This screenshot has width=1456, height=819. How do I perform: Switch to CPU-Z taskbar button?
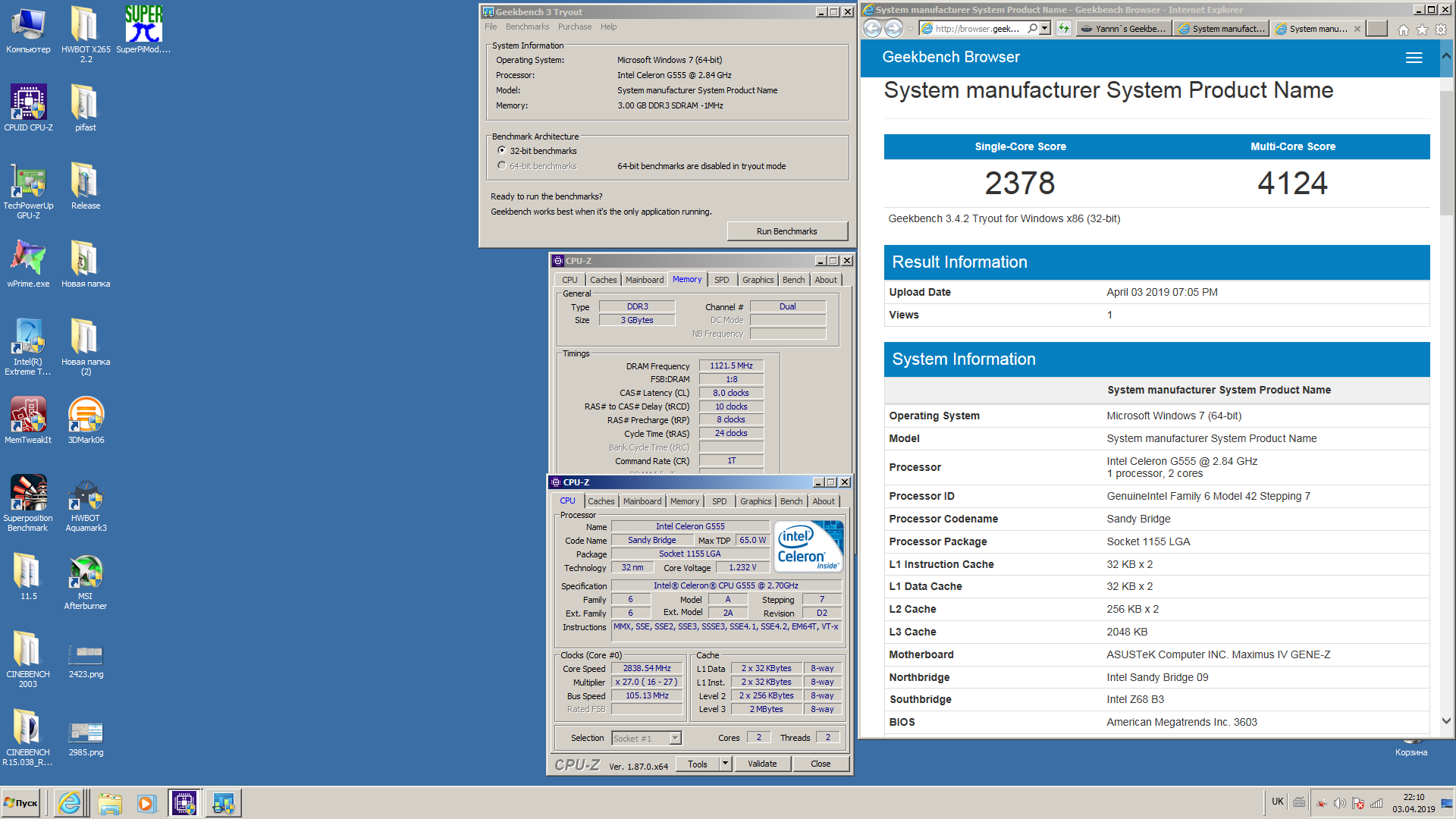click(184, 803)
